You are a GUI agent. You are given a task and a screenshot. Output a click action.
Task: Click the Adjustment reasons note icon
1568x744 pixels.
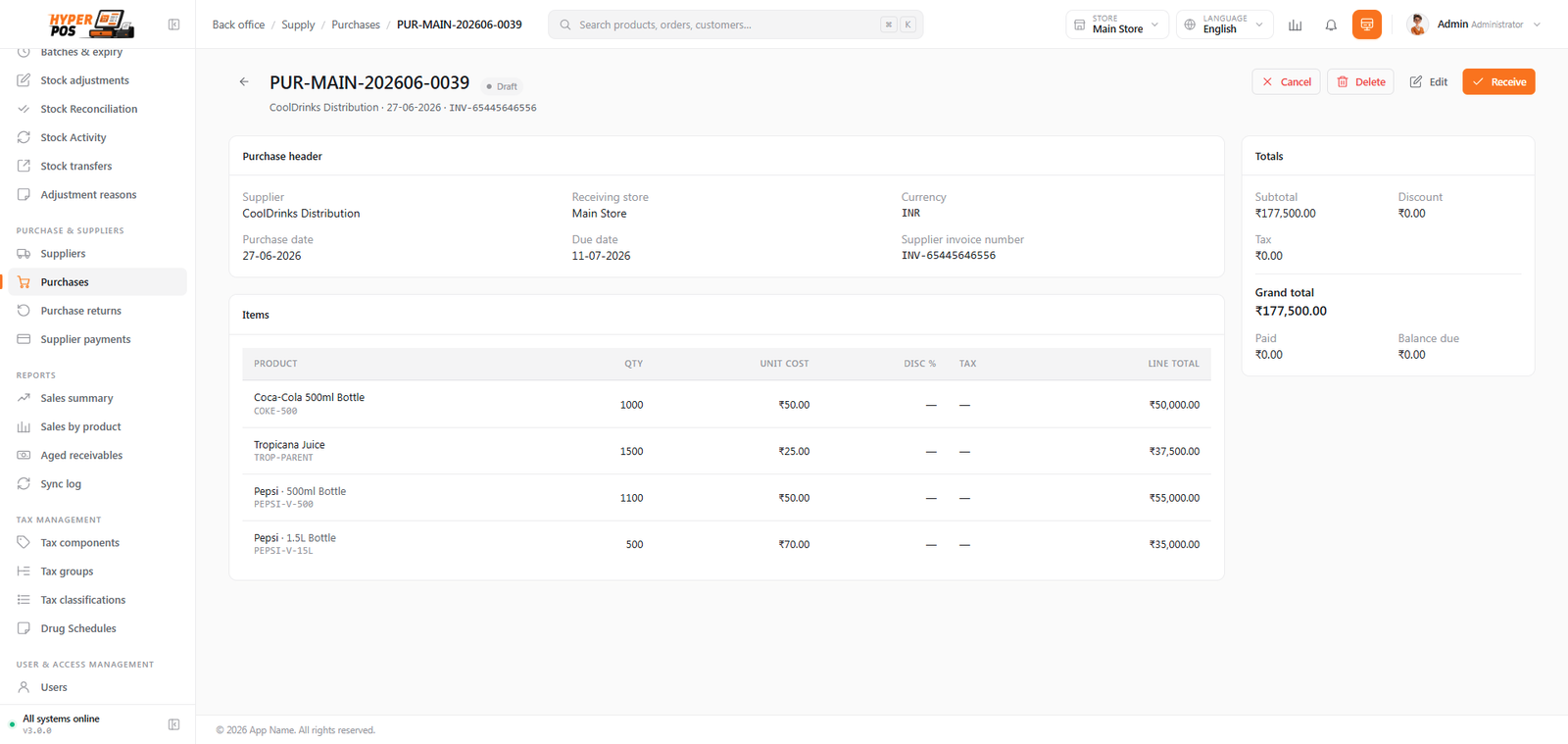(24, 195)
